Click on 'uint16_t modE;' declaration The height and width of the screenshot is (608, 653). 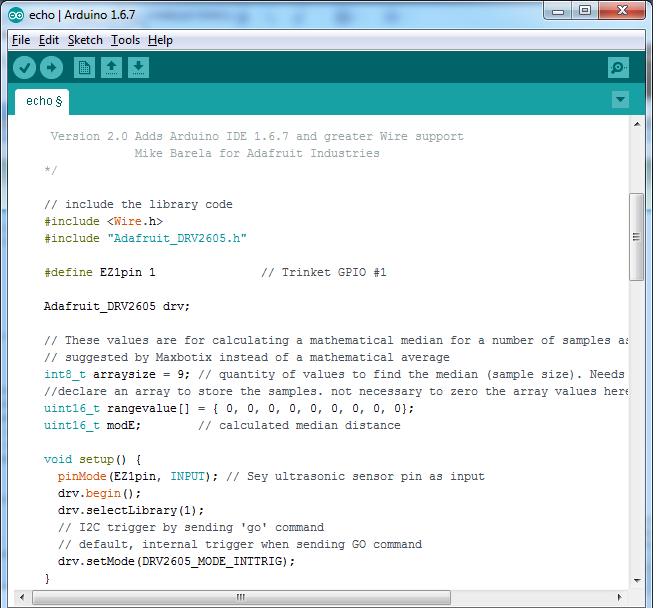92,426
